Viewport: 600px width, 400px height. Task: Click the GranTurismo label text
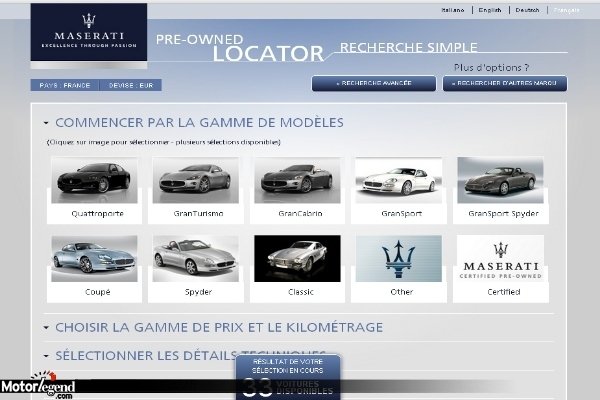(198, 214)
